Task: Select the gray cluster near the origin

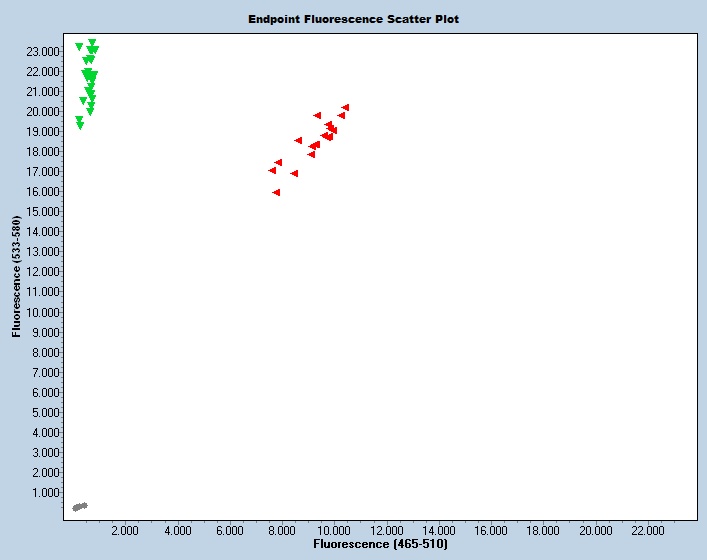Action: click(80, 507)
